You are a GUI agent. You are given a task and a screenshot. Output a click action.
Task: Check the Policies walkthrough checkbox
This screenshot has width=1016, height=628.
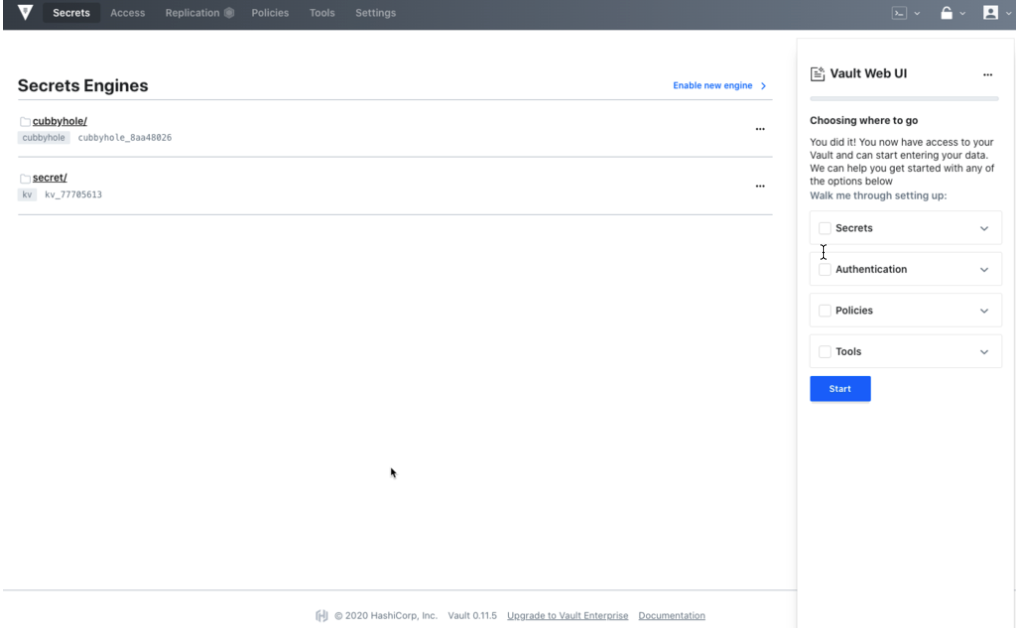(825, 310)
